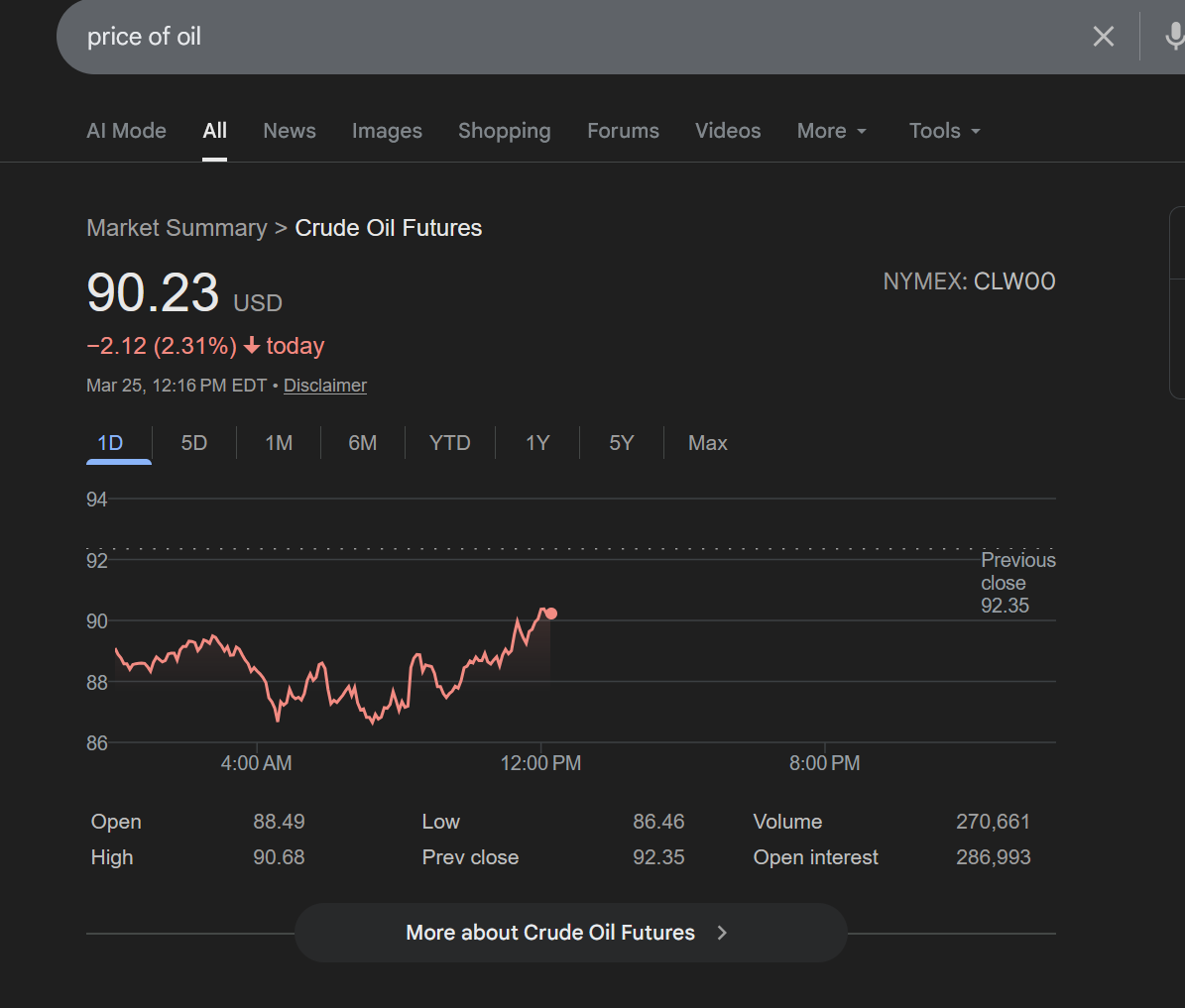Click the Mar 25, 12:16 PM EDT timestamp

(x=177, y=386)
